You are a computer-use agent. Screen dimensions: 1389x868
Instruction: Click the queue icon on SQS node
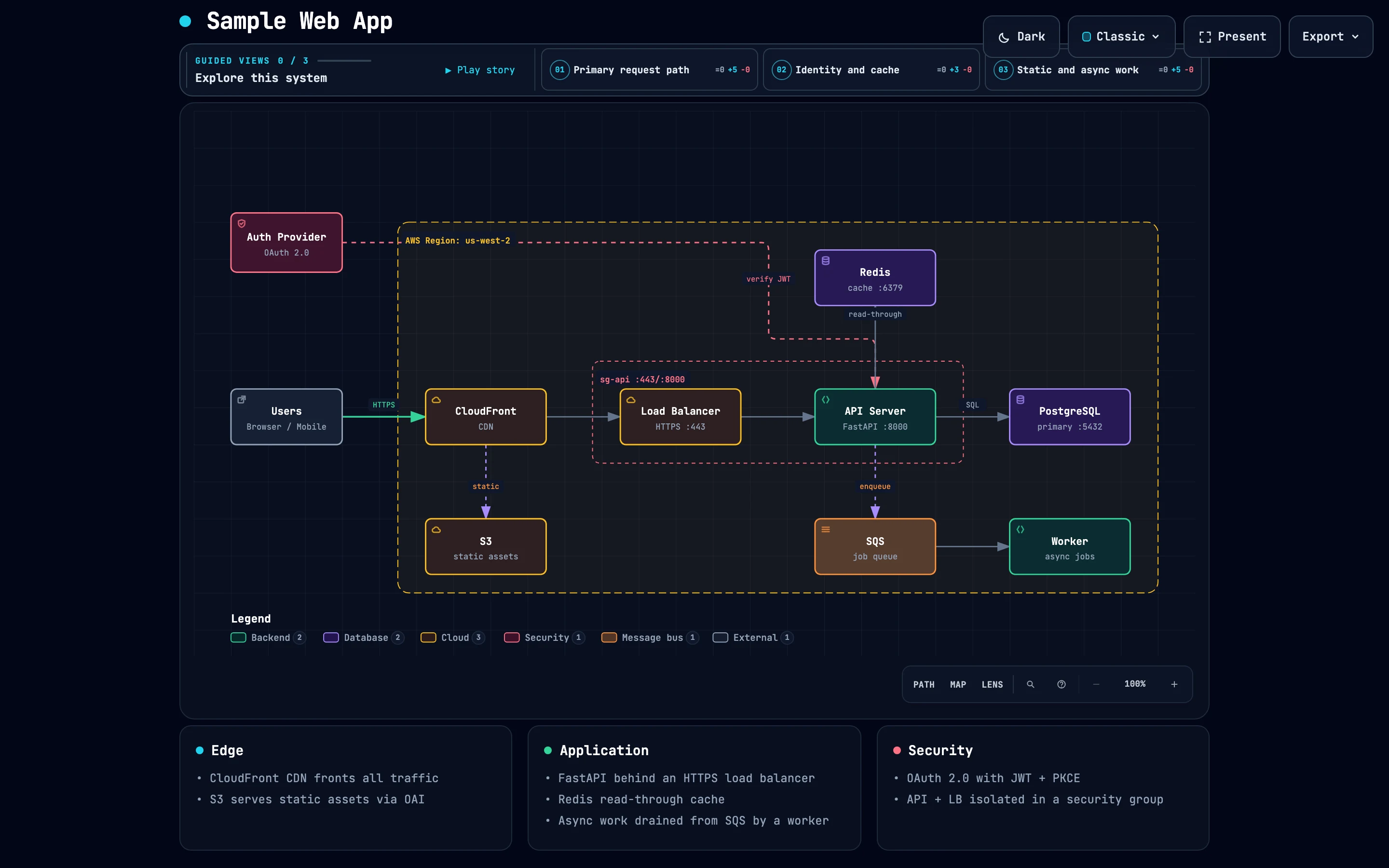click(825, 529)
